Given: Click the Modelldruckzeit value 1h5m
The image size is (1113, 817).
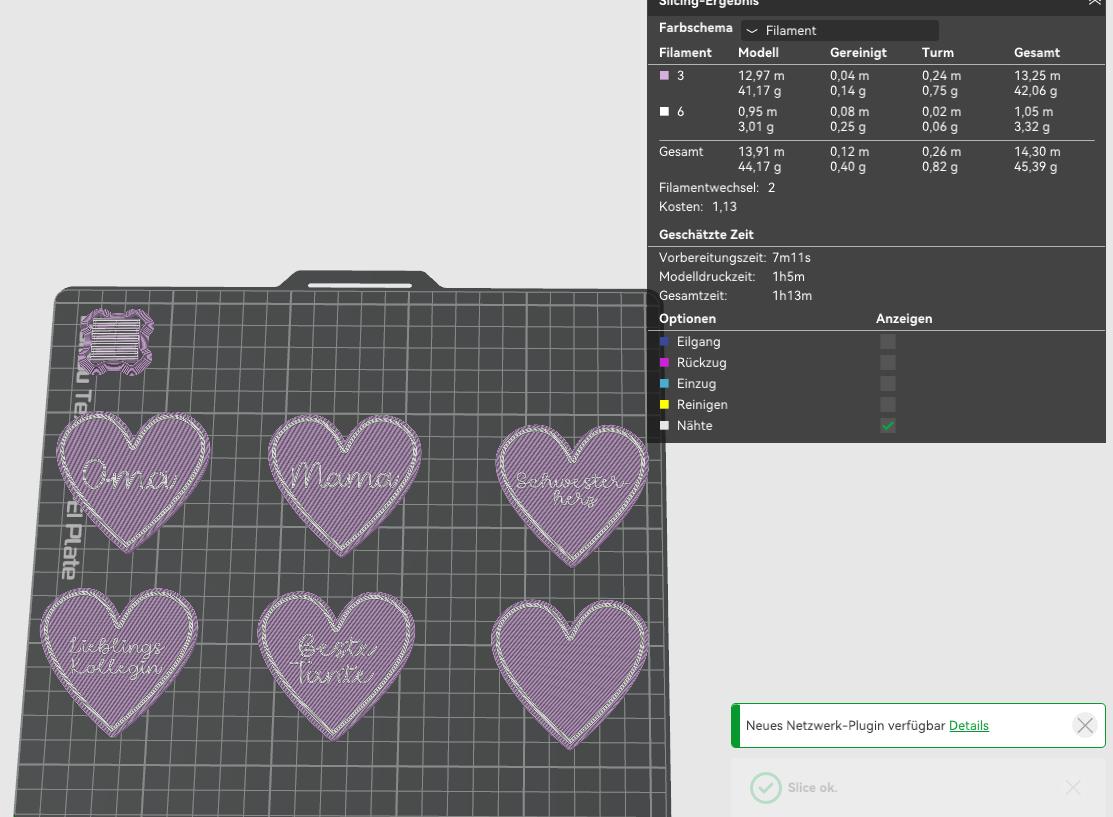Looking at the screenshot, I should tap(789, 277).
